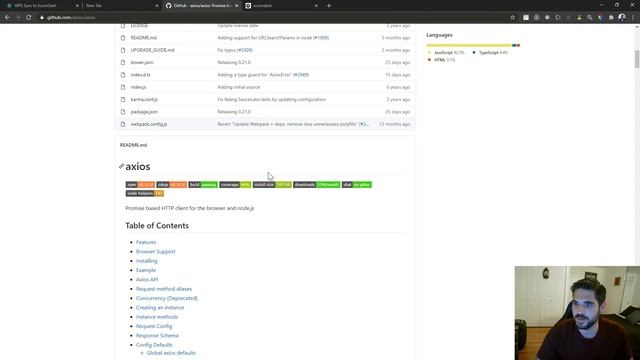The width and height of the screenshot is (640, 360).
Task: Open the index.d.ts file
Action: coord(140,75)
